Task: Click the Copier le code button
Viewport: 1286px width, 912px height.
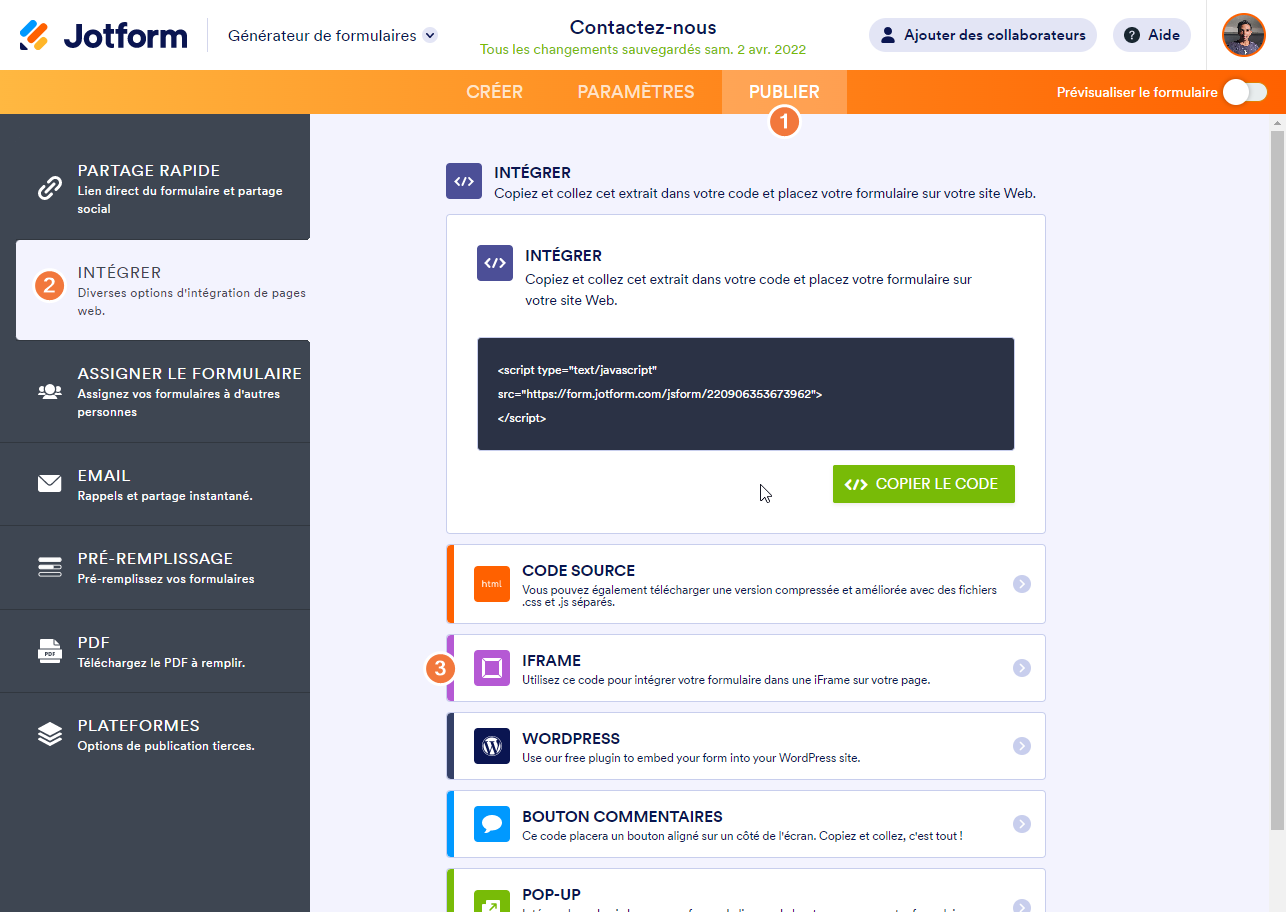Action: click(924, 484)
